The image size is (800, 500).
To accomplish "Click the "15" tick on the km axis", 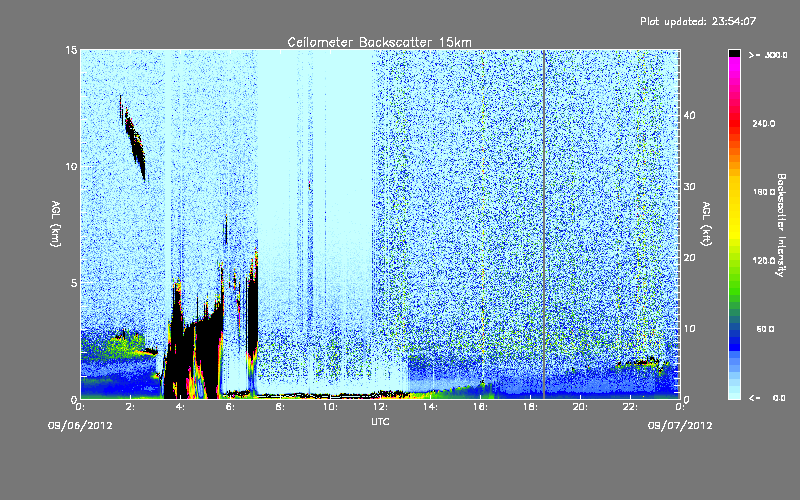I will point(71,50).
